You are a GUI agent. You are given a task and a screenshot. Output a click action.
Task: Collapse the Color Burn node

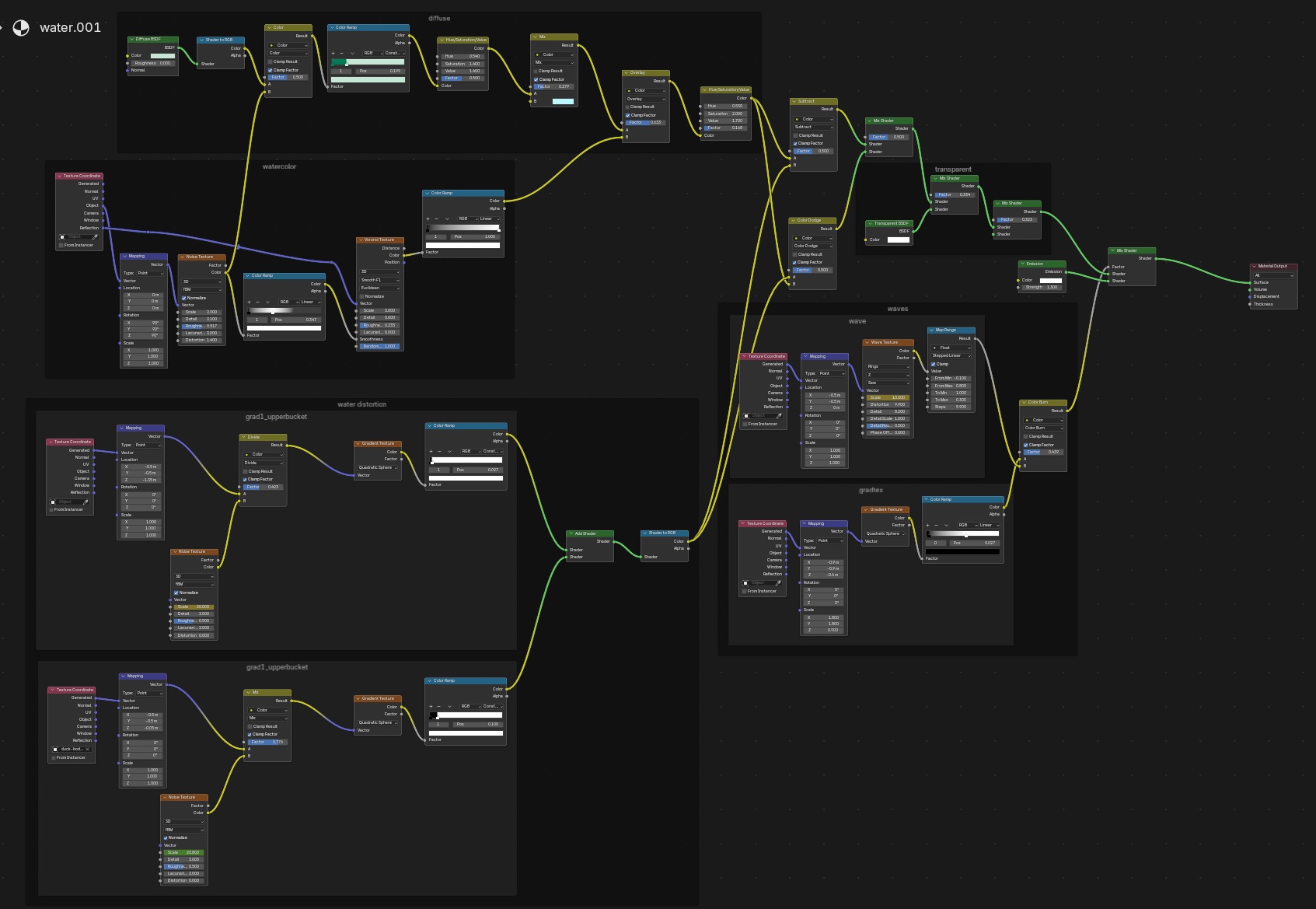tap(1025, 402)
